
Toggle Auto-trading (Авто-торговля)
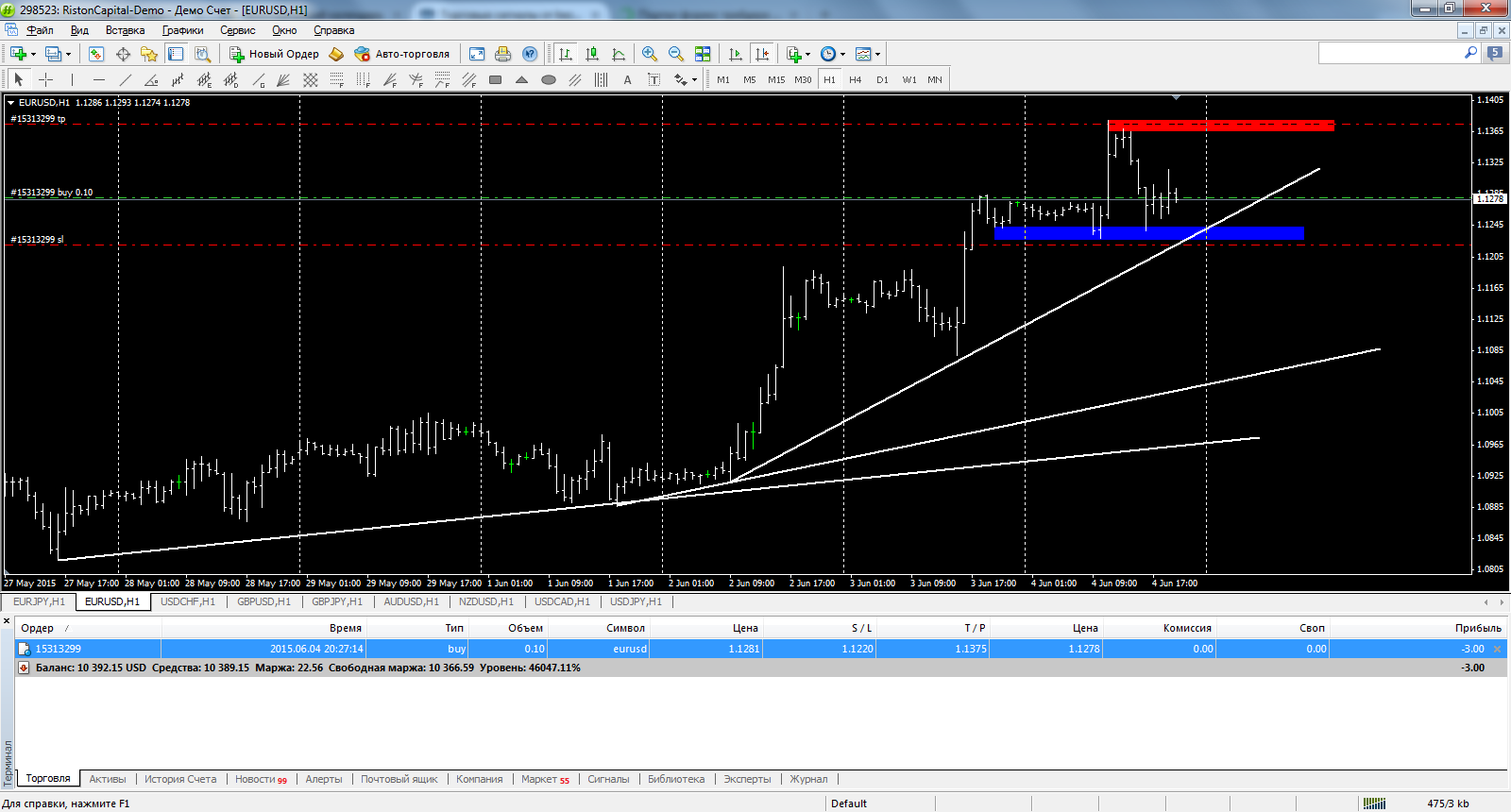coord(402,54)
